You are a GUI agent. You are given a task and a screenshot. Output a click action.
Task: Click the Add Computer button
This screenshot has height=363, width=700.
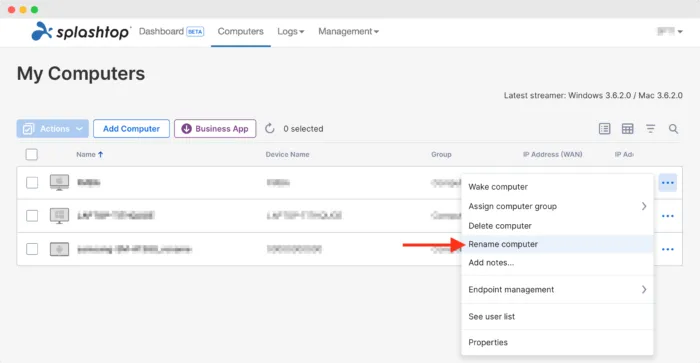coord(131,129)
